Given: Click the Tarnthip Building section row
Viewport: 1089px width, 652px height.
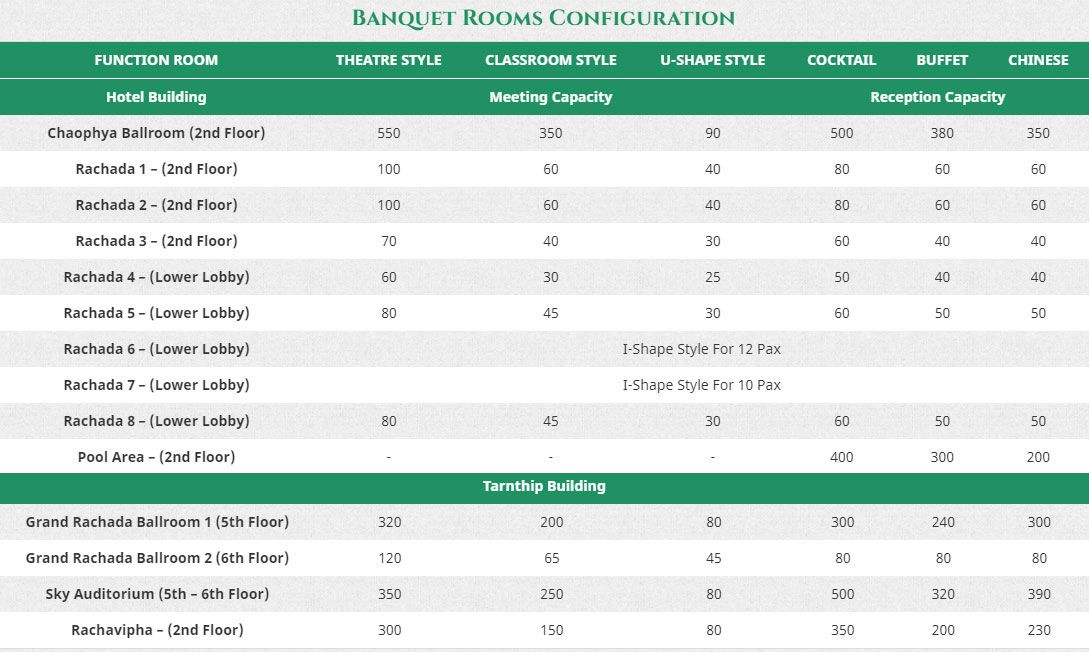Looking at the screenshot, I should (544, 486).
